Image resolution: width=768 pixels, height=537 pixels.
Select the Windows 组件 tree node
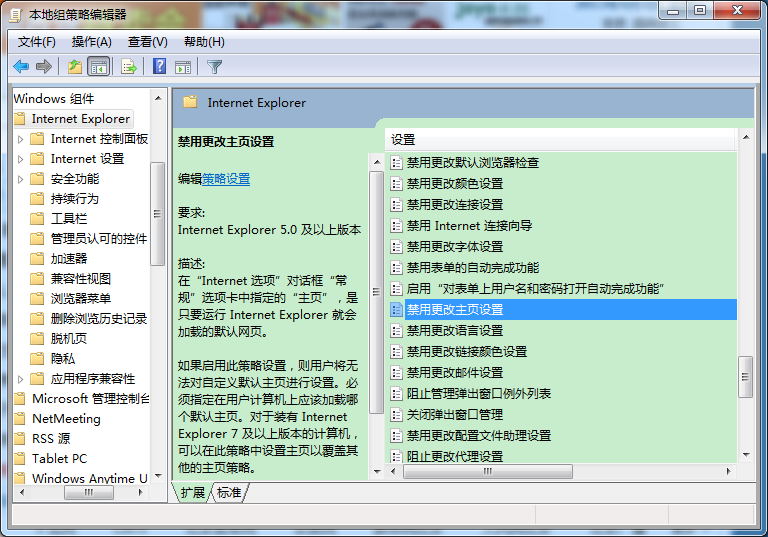[54, 98]
